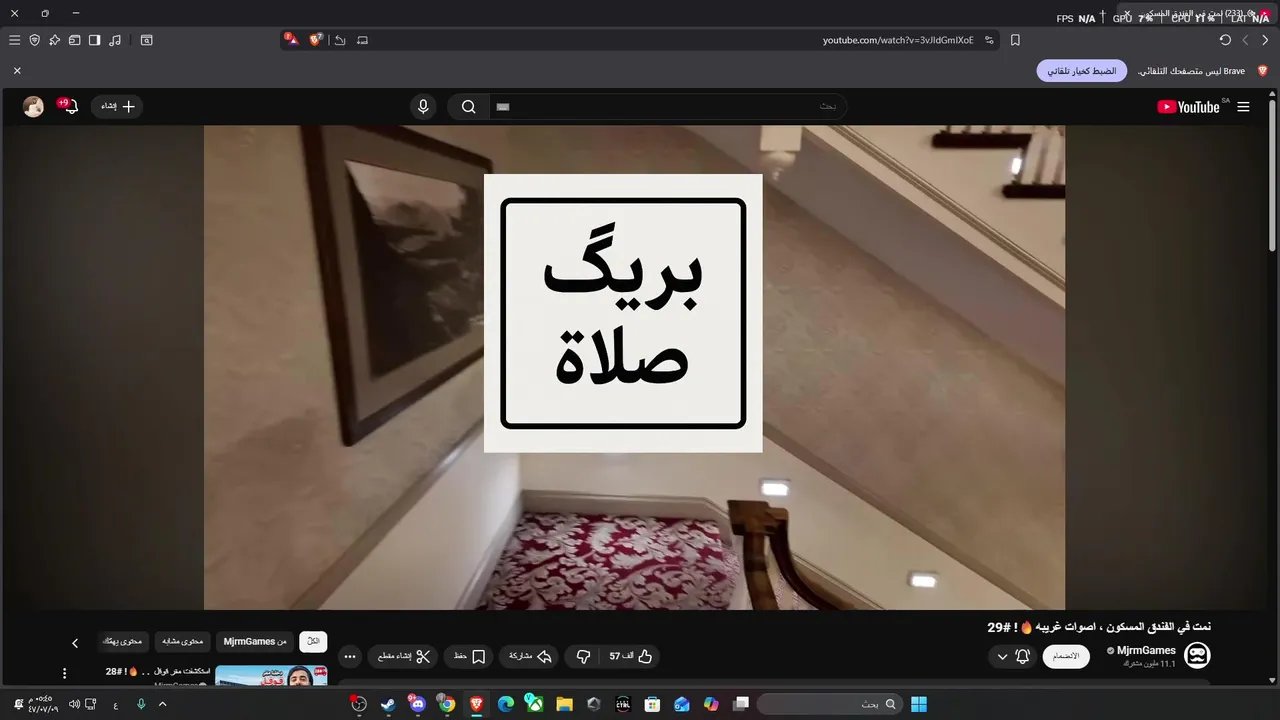
Task: Click the YouTube search magnifier button
Action: pos(468,107)
